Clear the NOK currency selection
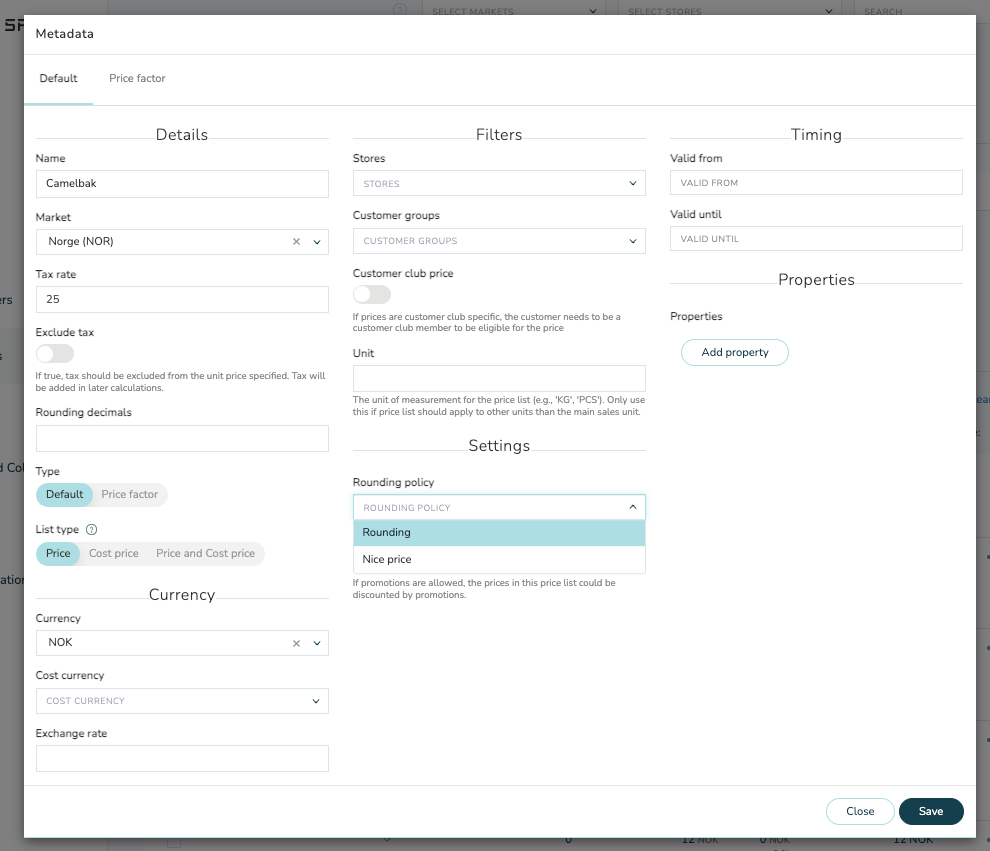Screen dimensions: 990x851 tap(296, 643)
